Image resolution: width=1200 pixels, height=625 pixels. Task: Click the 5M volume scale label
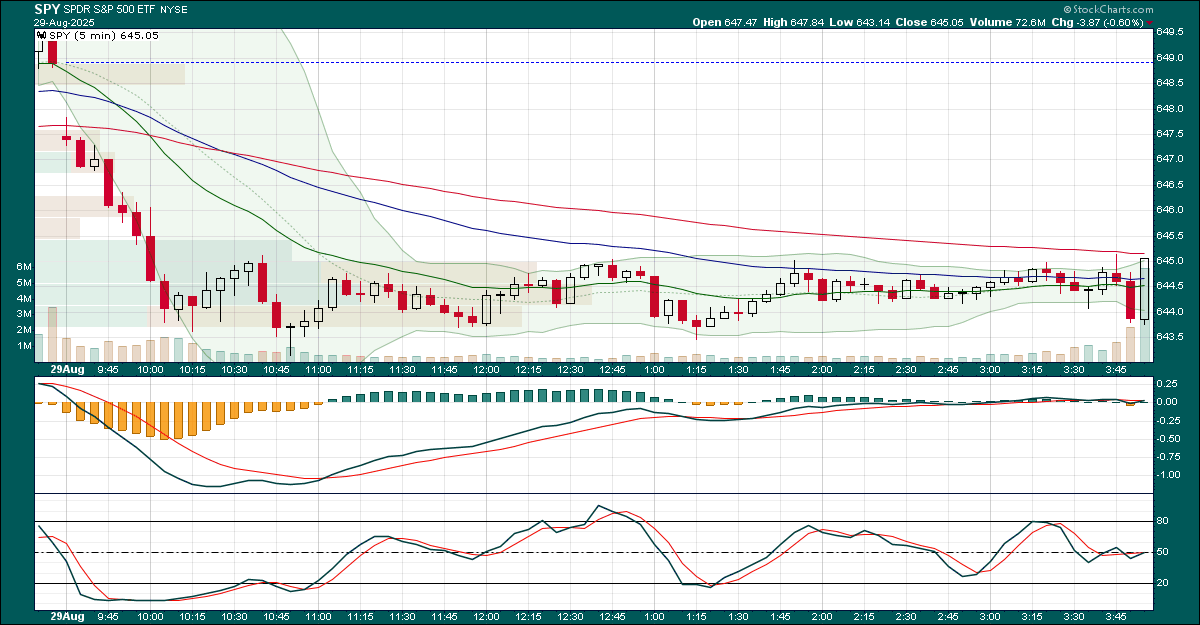pyautogui.click(x=25, y=283)
